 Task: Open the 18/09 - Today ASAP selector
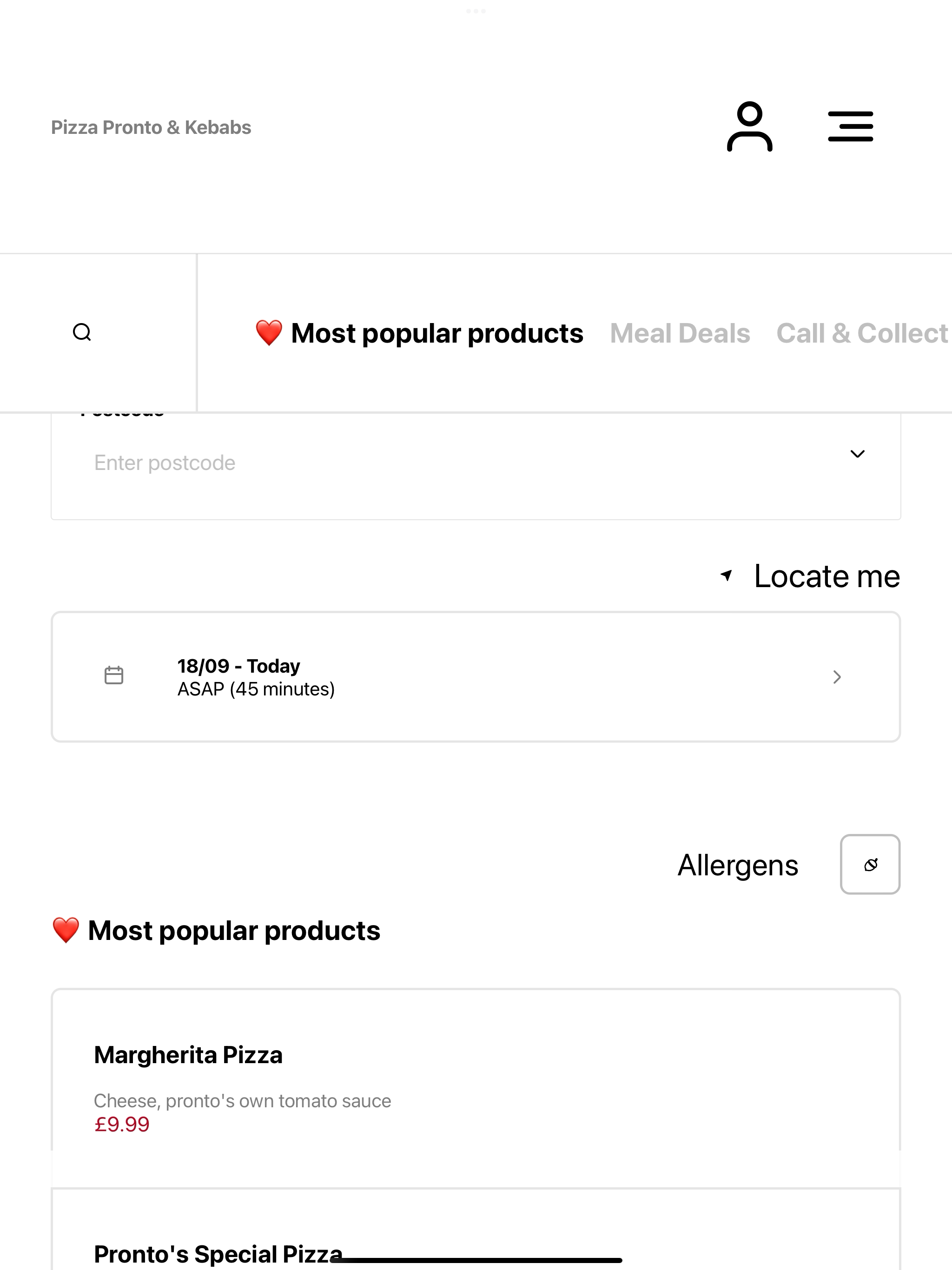point(476,677)
